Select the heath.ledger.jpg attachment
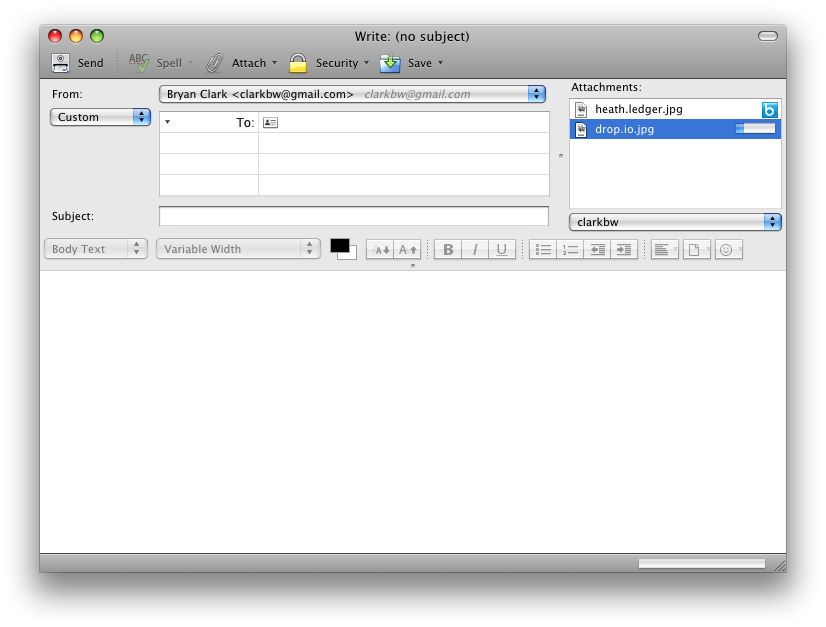 (675, 109)
